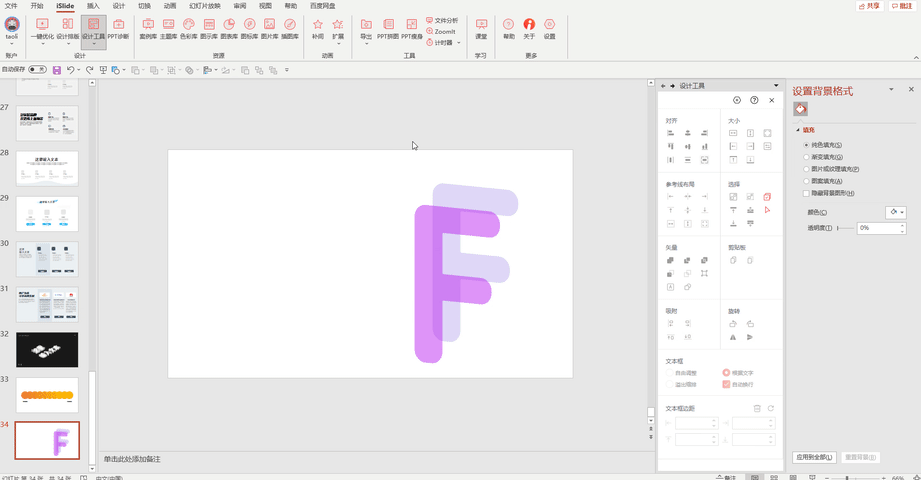Select the 溢出缩排 text box option

[x=681, y=384]
